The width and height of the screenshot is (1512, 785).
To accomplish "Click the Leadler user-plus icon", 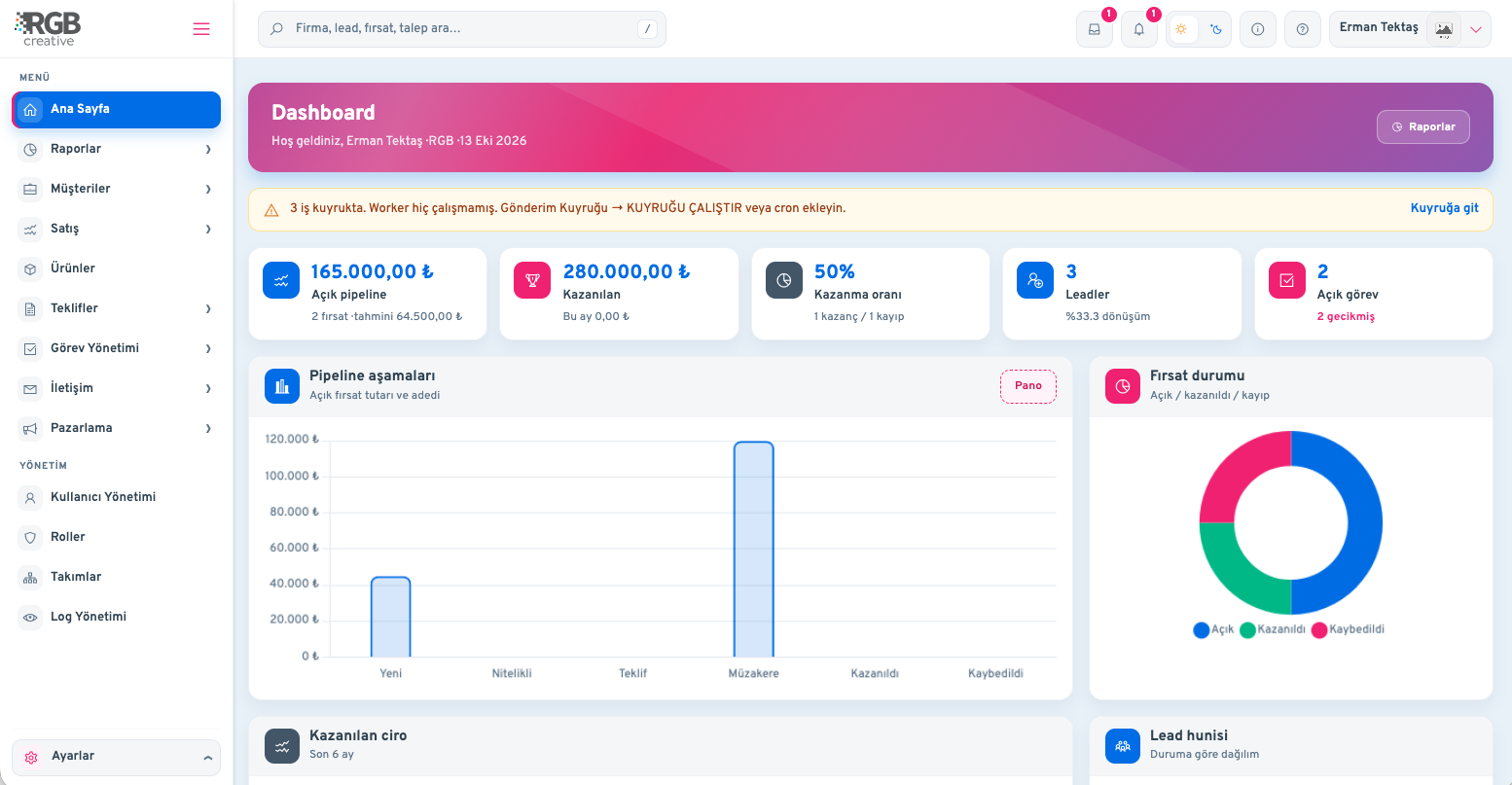I will click(x=1035, y=280).
